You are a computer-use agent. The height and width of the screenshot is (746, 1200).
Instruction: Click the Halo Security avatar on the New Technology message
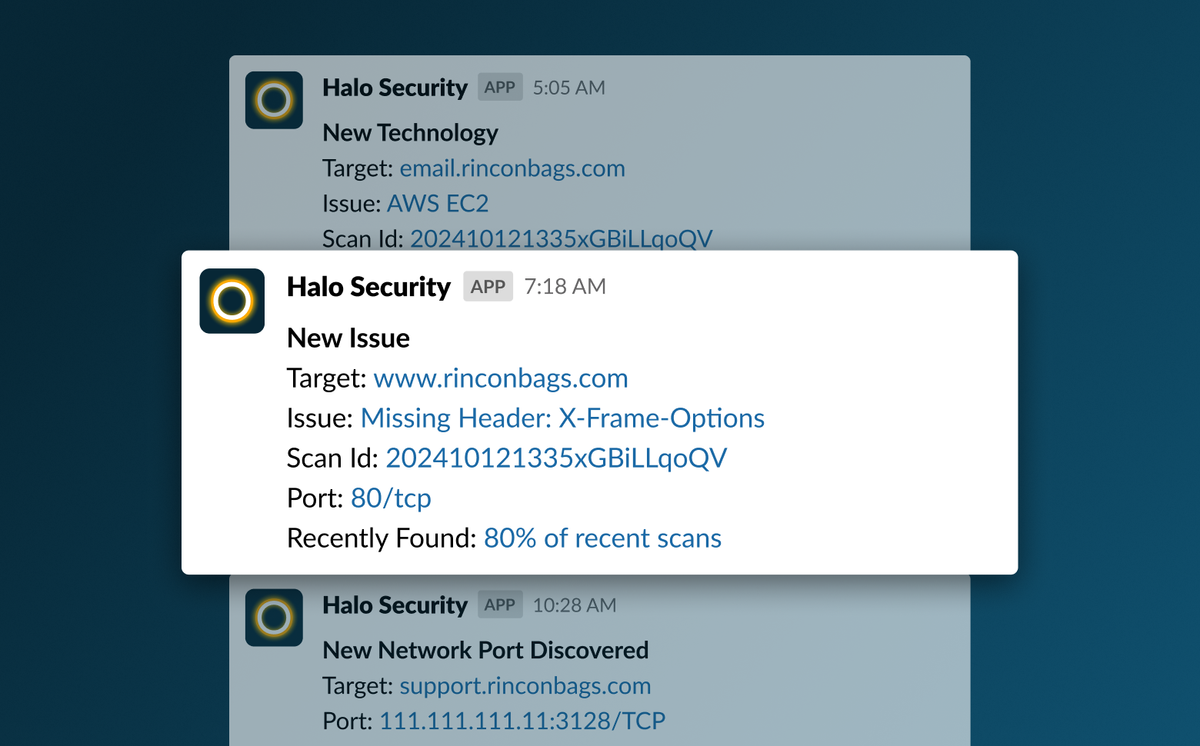click(273, 100)
